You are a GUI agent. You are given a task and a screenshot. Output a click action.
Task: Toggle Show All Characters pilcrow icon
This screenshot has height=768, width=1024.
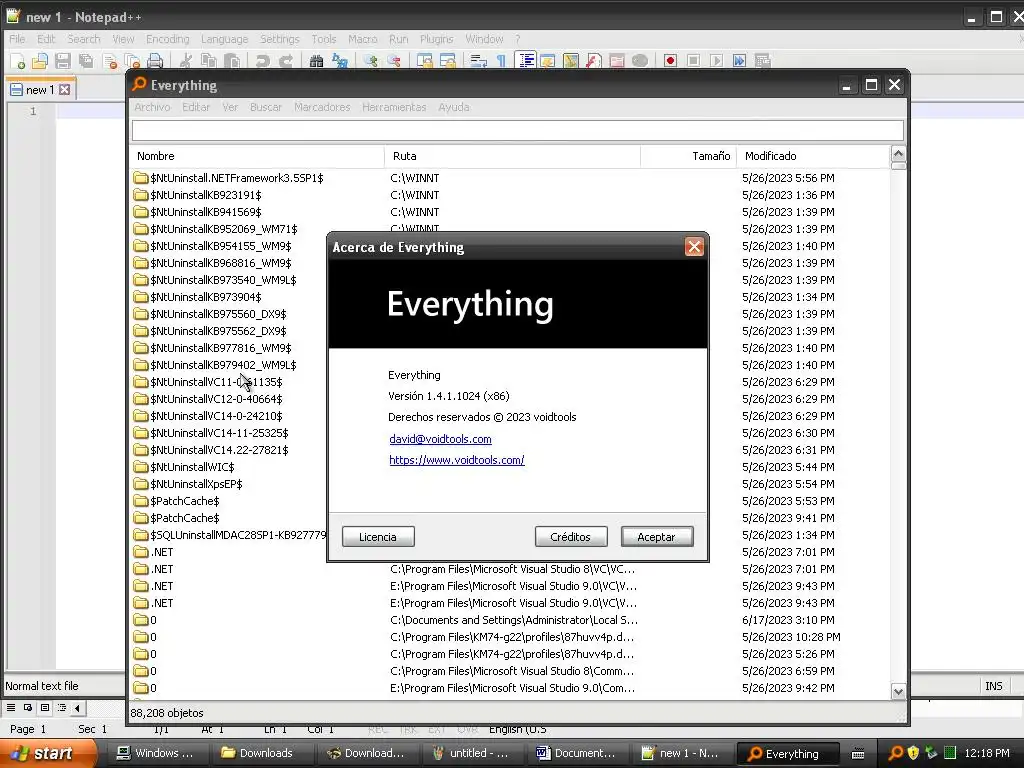point(502,61)
